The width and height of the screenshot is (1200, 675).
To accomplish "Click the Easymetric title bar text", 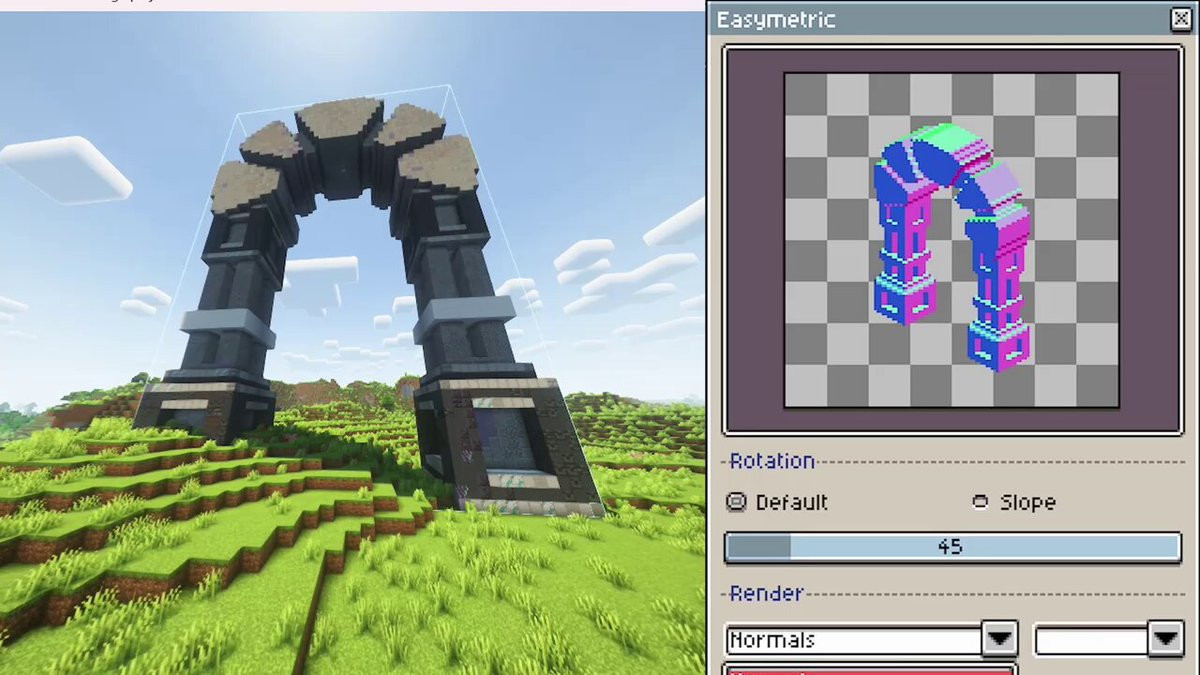I will click(776, 20).
